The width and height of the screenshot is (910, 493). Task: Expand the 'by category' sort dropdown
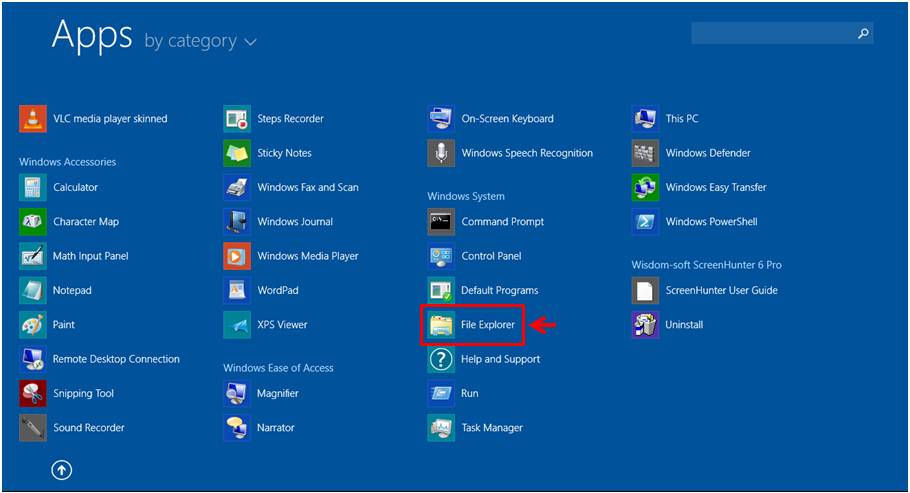point(200,41)
